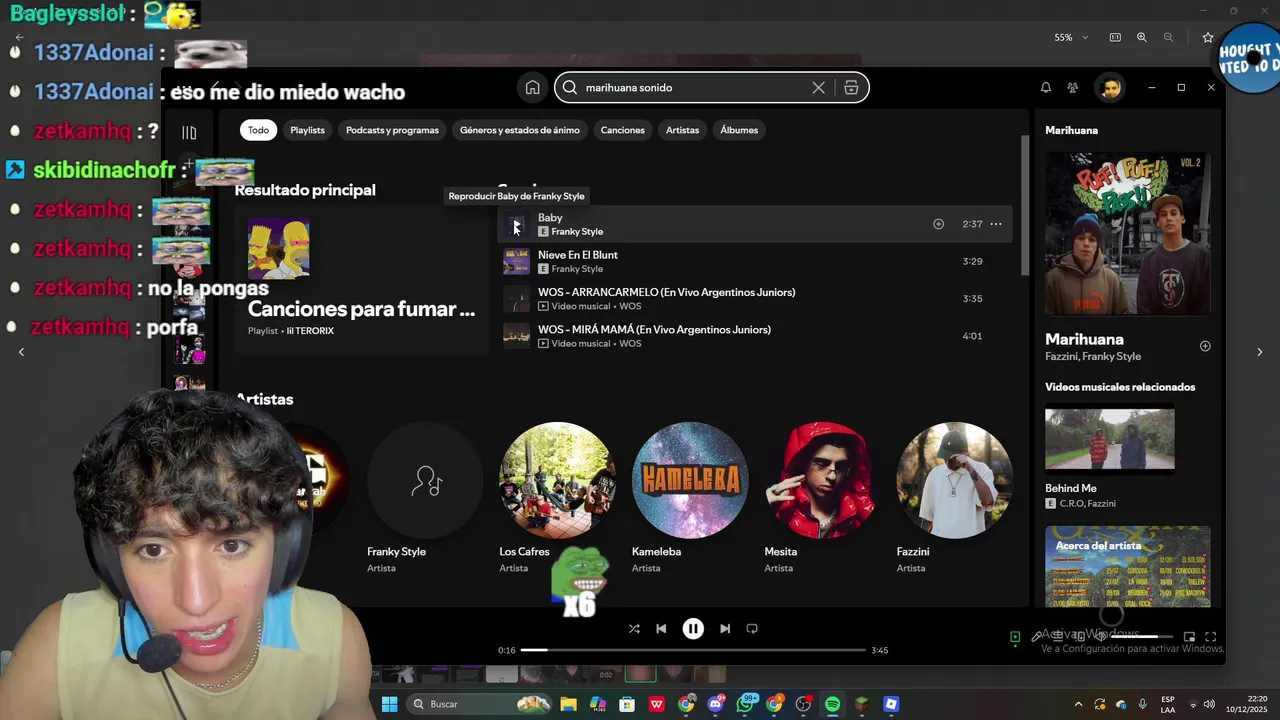Open the Fazzini artist card
Image resolution: width=1280 pixels, height=720 pixels.
954,497
